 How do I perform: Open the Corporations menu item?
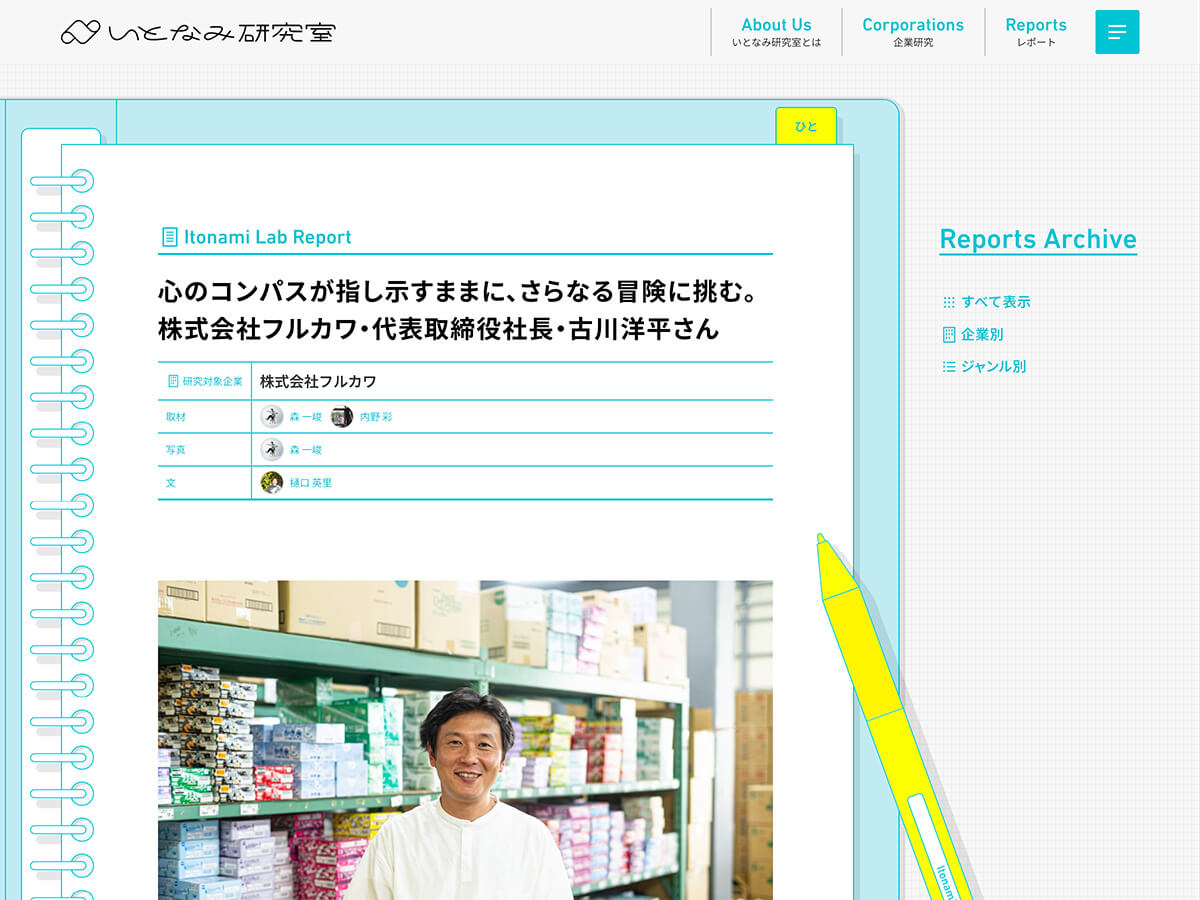913,32
